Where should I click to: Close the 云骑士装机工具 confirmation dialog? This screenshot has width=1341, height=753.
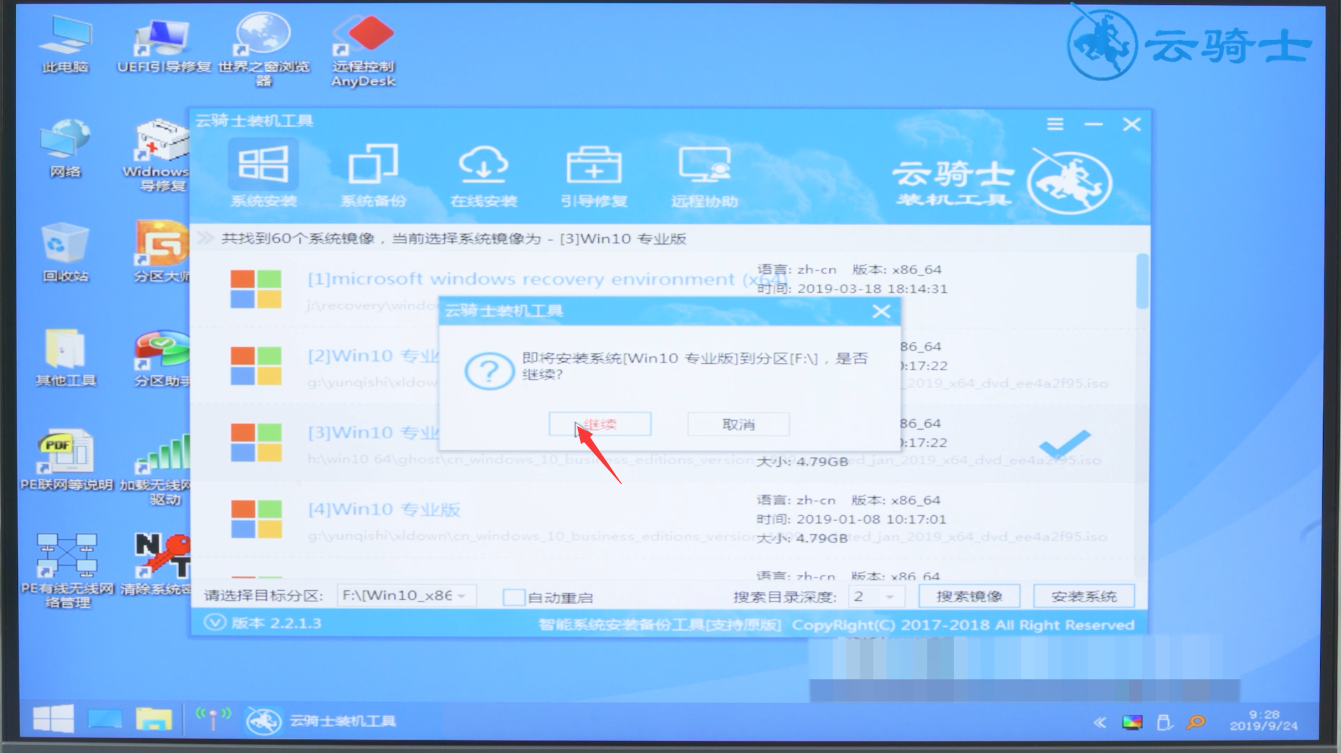(881, 311)
